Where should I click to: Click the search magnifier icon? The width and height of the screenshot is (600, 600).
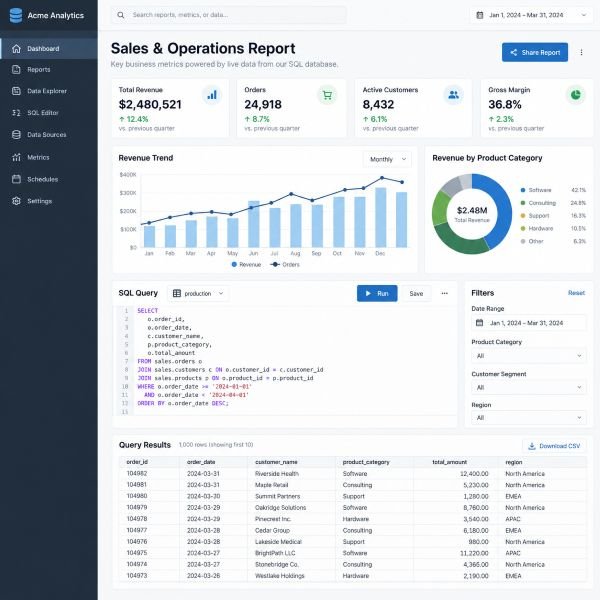point(121,15)
